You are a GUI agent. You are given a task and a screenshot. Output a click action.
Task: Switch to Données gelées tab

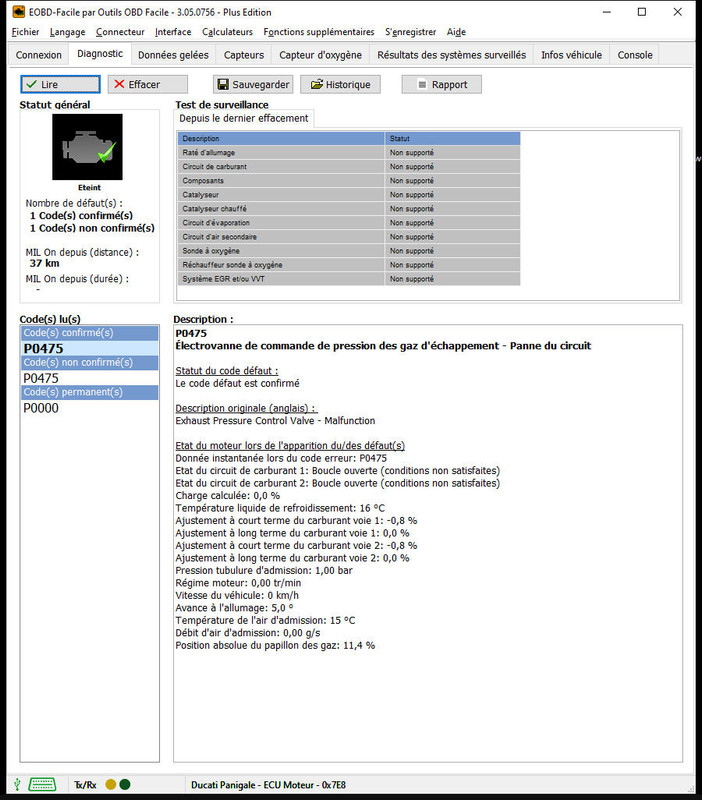[x=173, y=55]
